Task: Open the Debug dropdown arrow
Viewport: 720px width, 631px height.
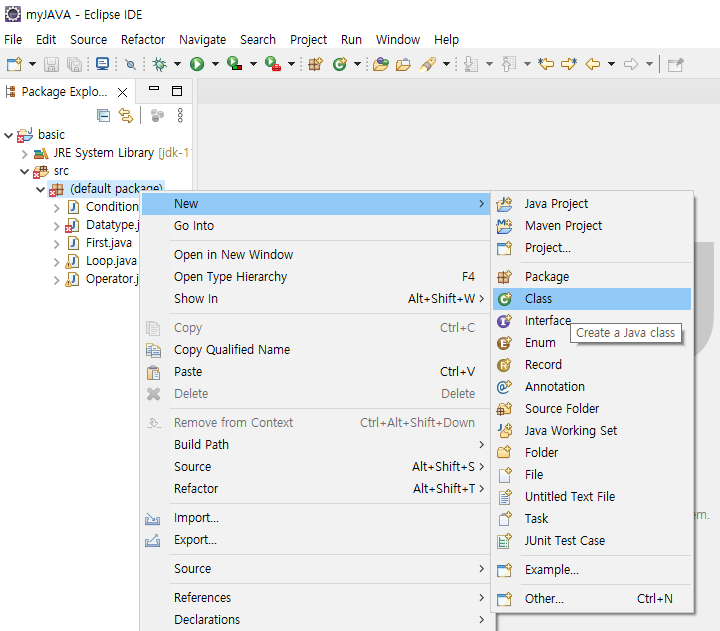Action: (177, 64)
